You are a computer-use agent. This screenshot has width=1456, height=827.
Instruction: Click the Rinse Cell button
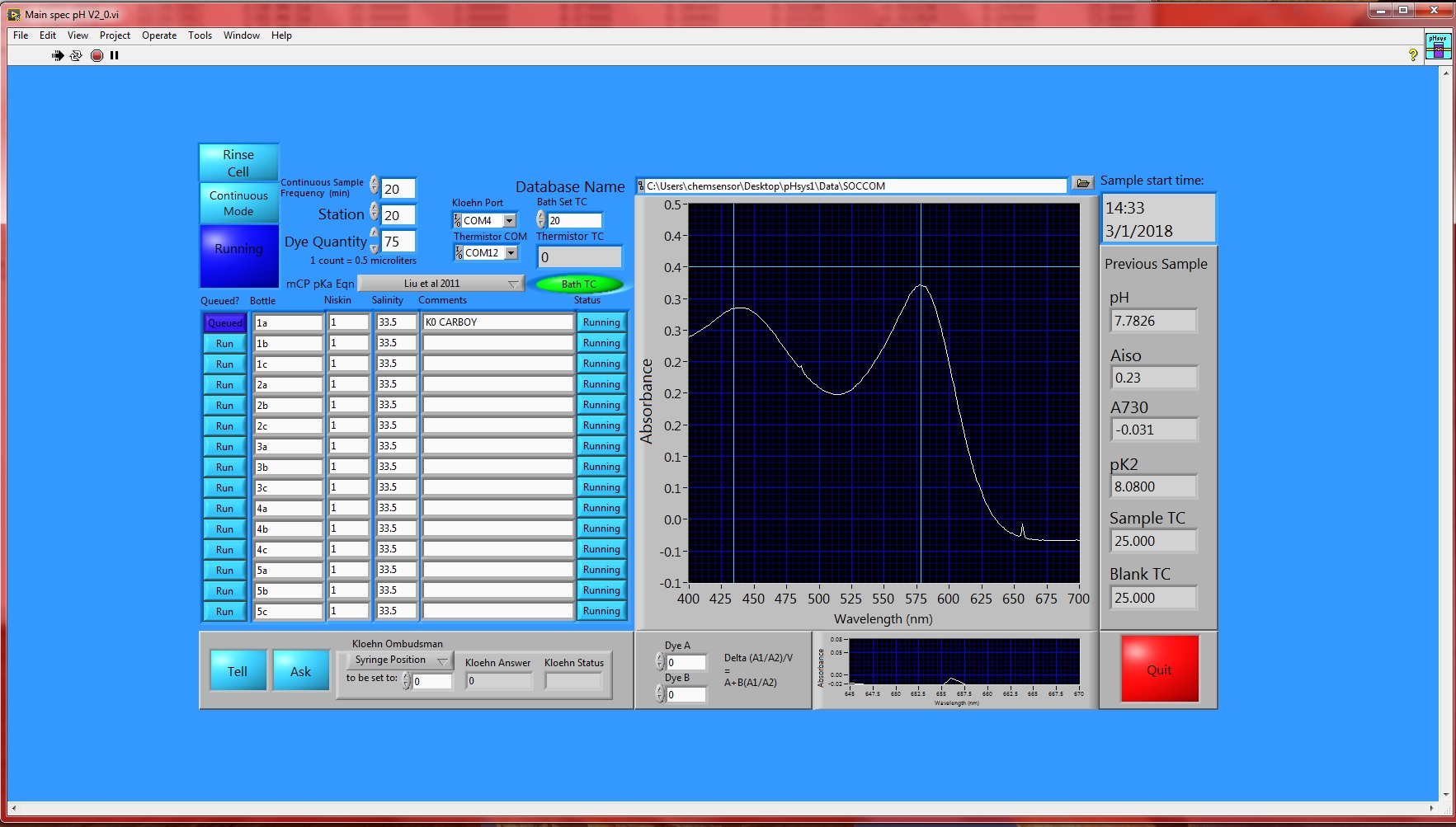tap(238, 163)
